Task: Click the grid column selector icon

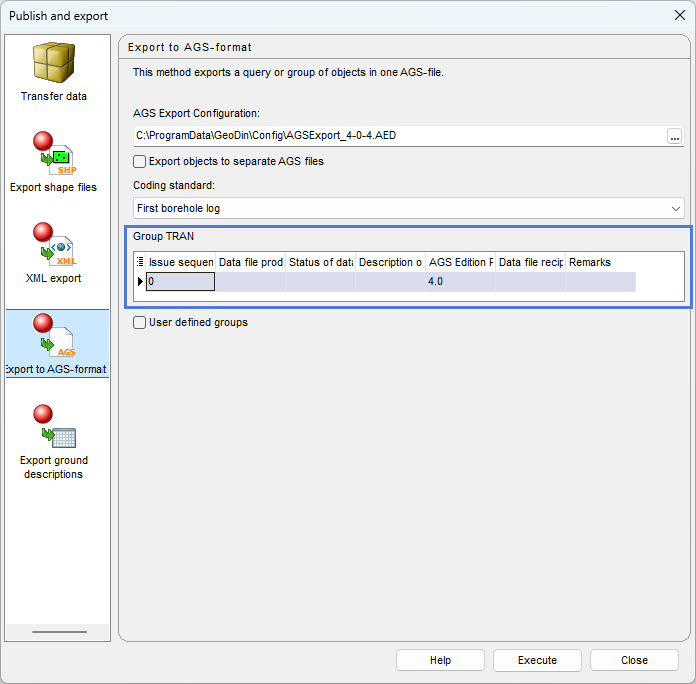Action: pyautogui.click(x=140, y=262)
